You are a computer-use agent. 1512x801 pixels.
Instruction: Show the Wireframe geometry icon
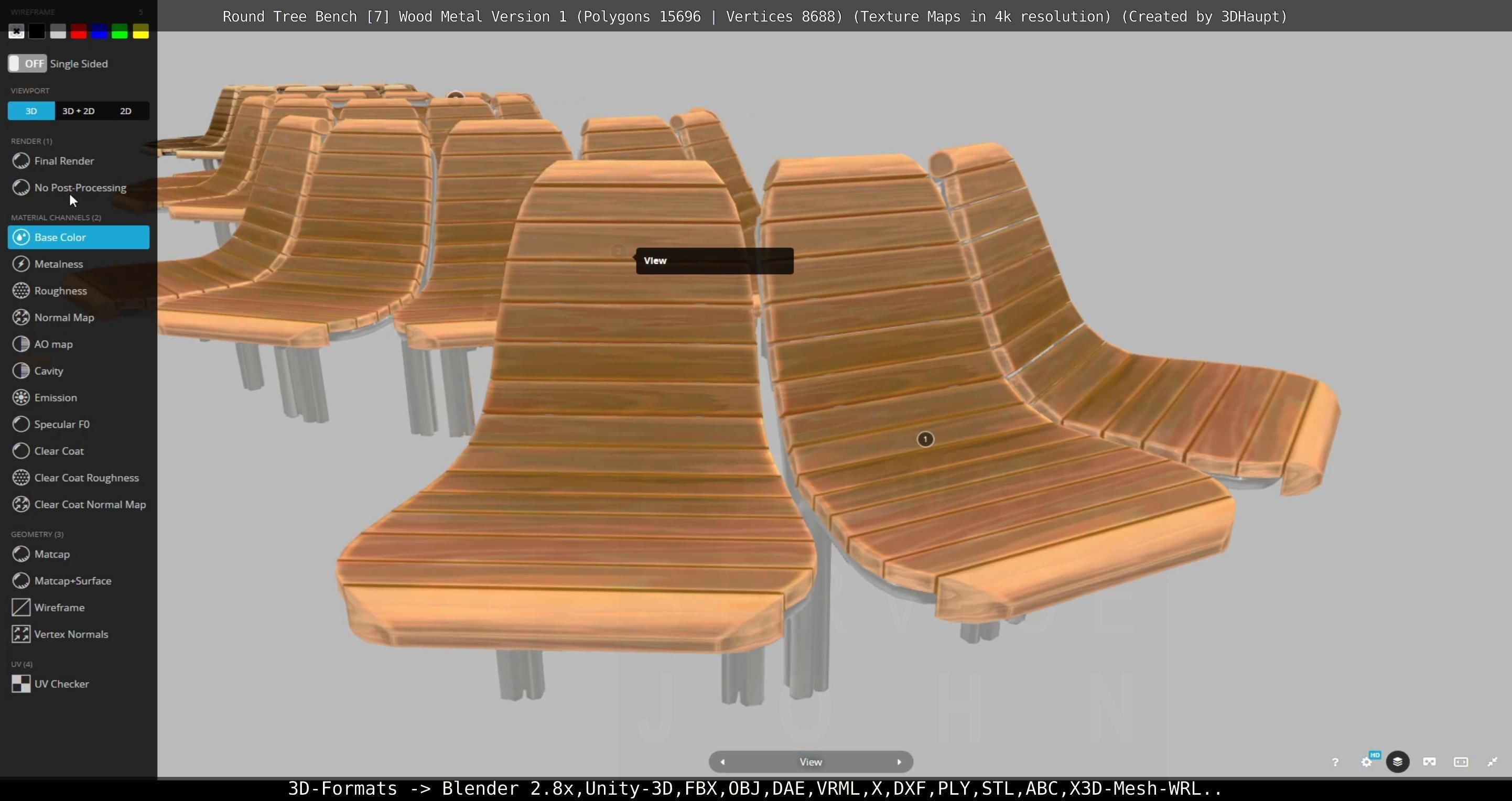(21, 608)
